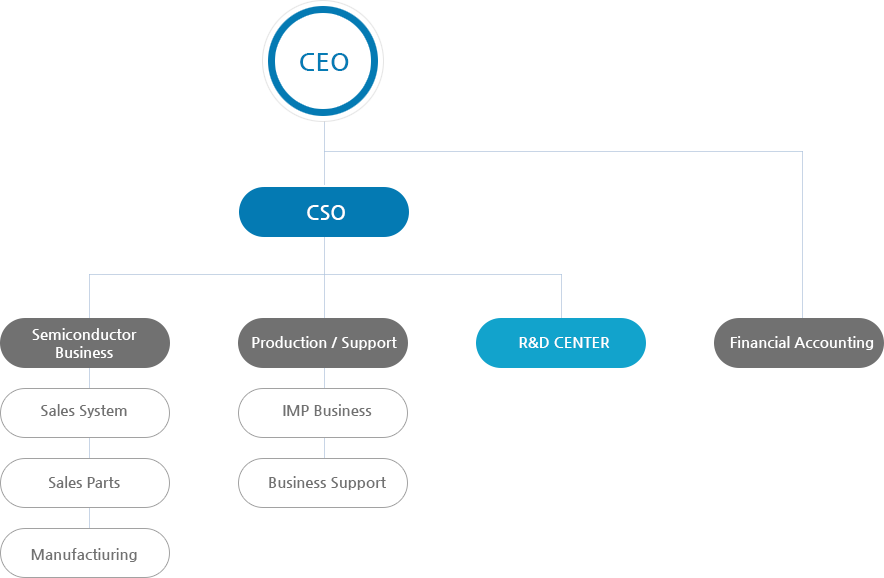
Task: Select the R&D CENTER box
Action: (561, 343)
